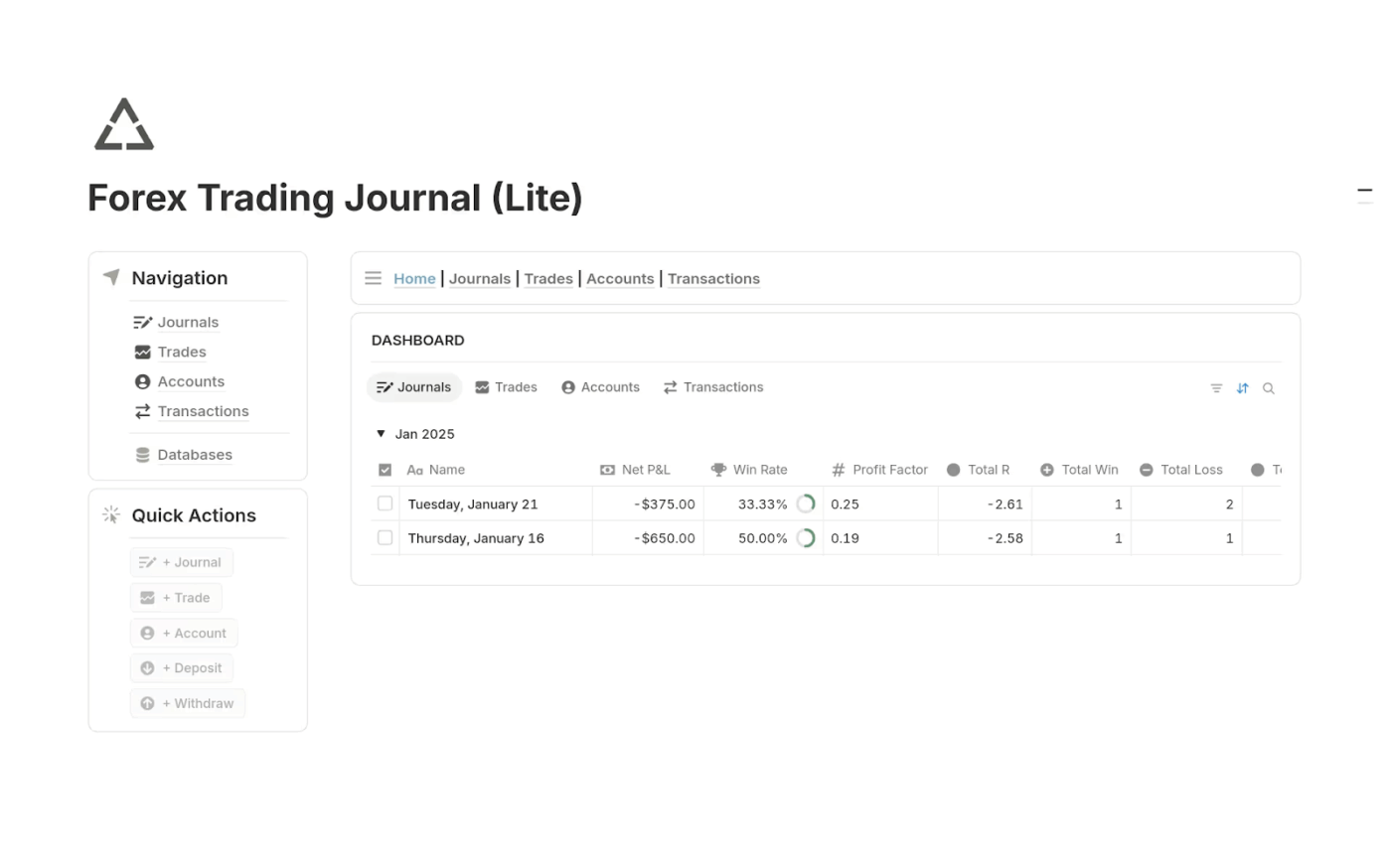Click the filter icon in the dashboard toolbar
This screenshot has width=1391, height=868.
(x=1216, y=388)
